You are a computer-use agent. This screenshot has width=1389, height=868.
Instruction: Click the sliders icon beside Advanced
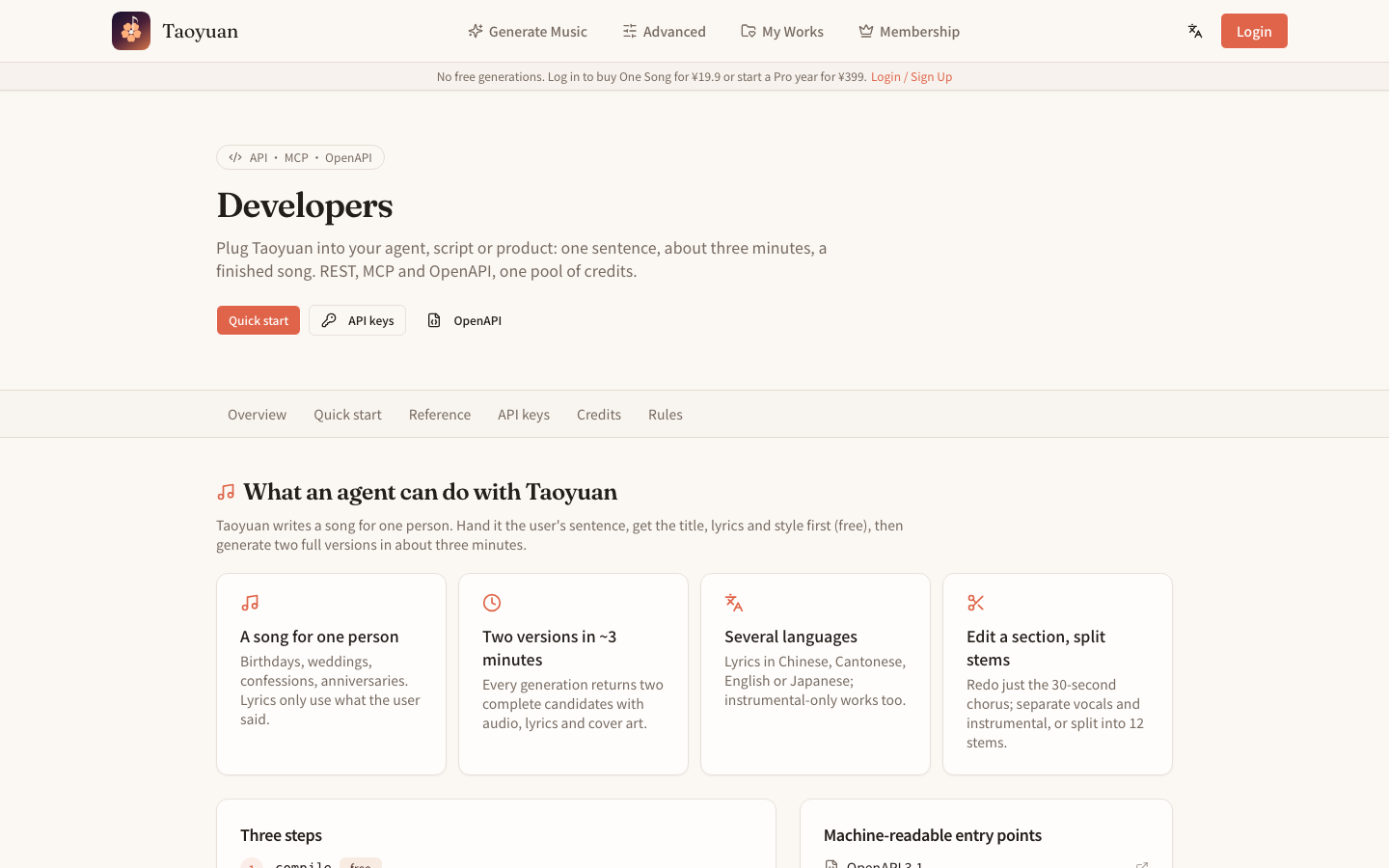pyautogui.click(x=630, y=31)
